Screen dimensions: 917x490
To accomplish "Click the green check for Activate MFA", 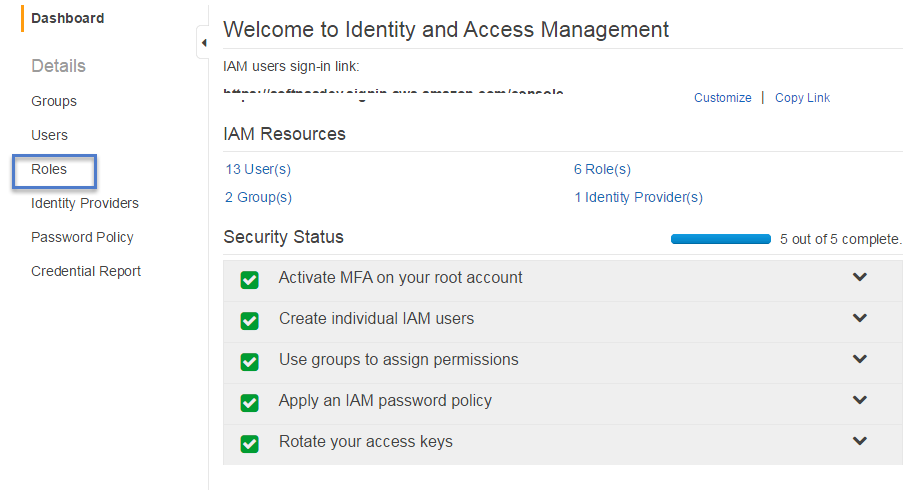I will [x=250, y=280].
